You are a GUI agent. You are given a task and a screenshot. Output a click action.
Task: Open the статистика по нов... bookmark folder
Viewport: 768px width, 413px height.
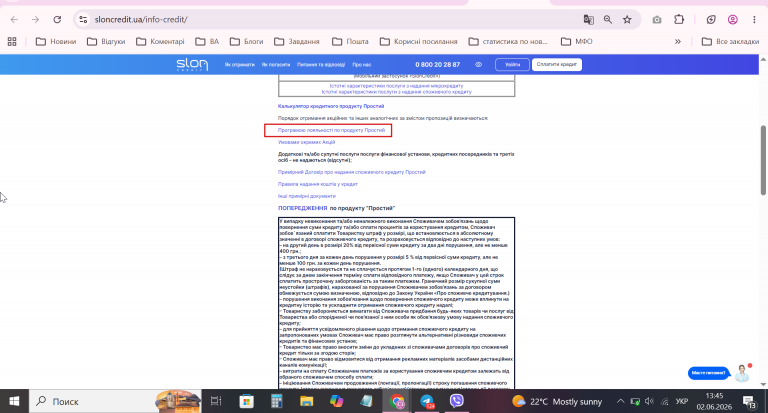pyautogui.click(x=508, y=42)
